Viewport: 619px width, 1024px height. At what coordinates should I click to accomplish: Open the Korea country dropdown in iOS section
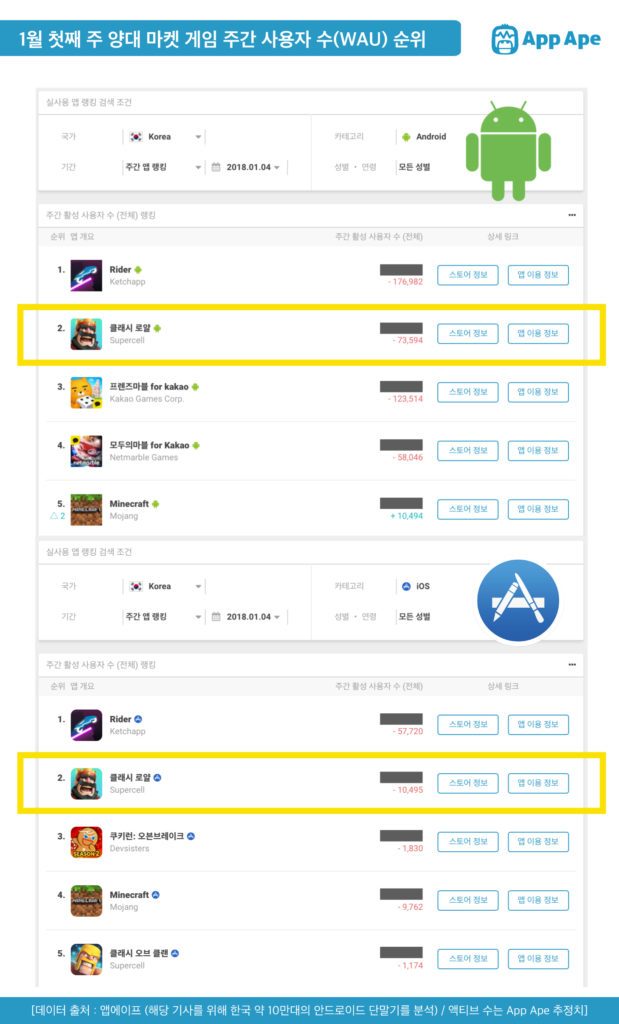click(165, 586)
